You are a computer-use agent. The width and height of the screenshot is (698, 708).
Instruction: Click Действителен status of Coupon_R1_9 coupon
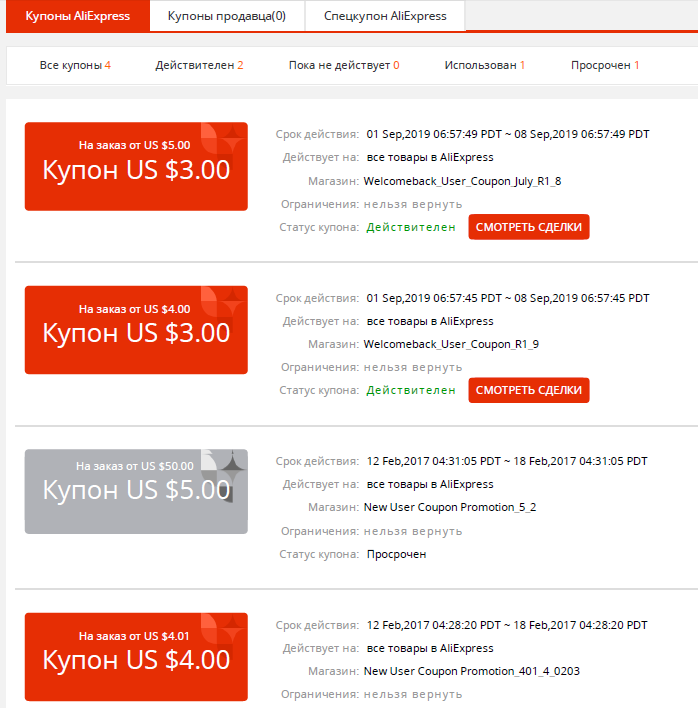coord(411,390)
